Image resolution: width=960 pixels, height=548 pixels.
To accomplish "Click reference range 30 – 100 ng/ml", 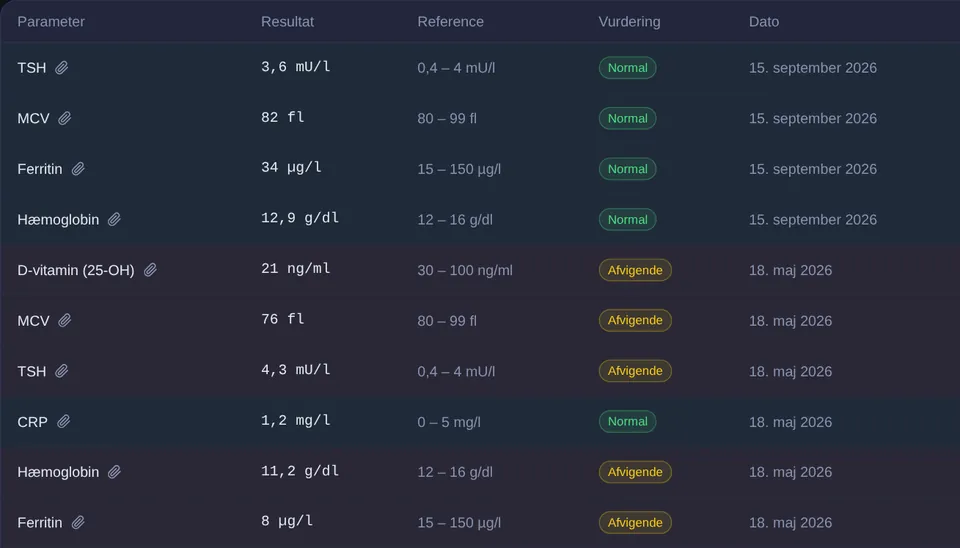I will pyautogui.click(x=465, y=270).
